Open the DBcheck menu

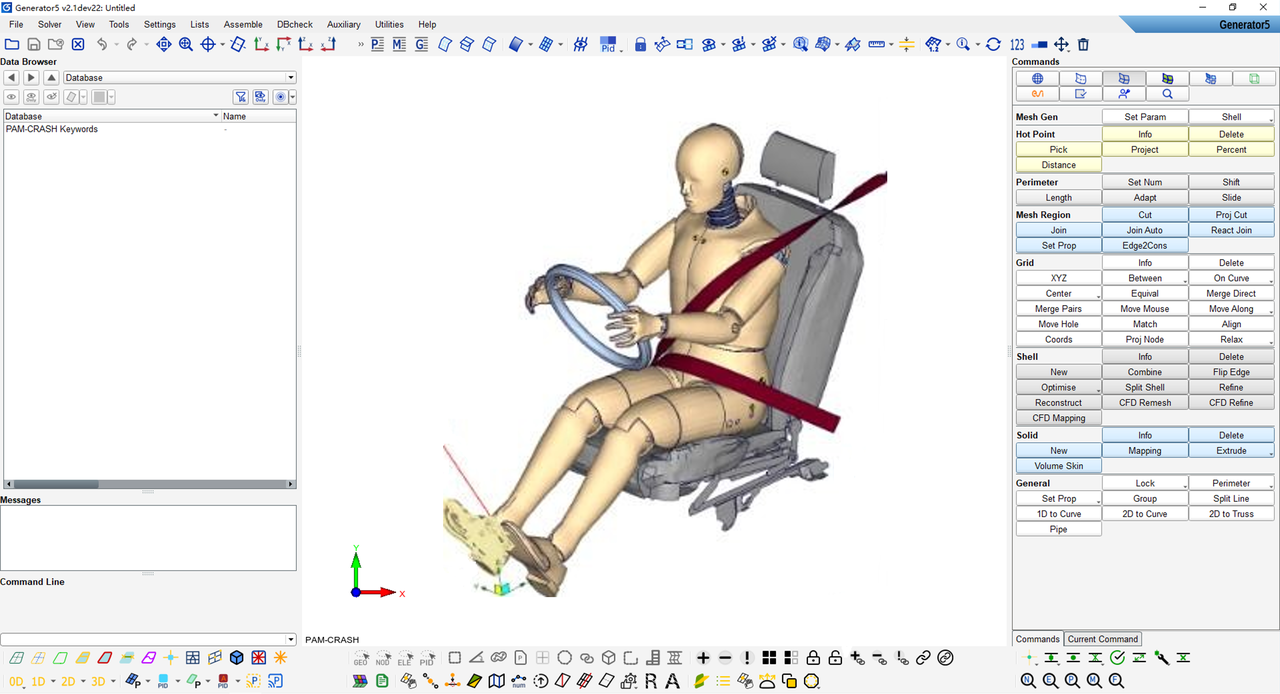pyautogui.click(x=294, y=24)
